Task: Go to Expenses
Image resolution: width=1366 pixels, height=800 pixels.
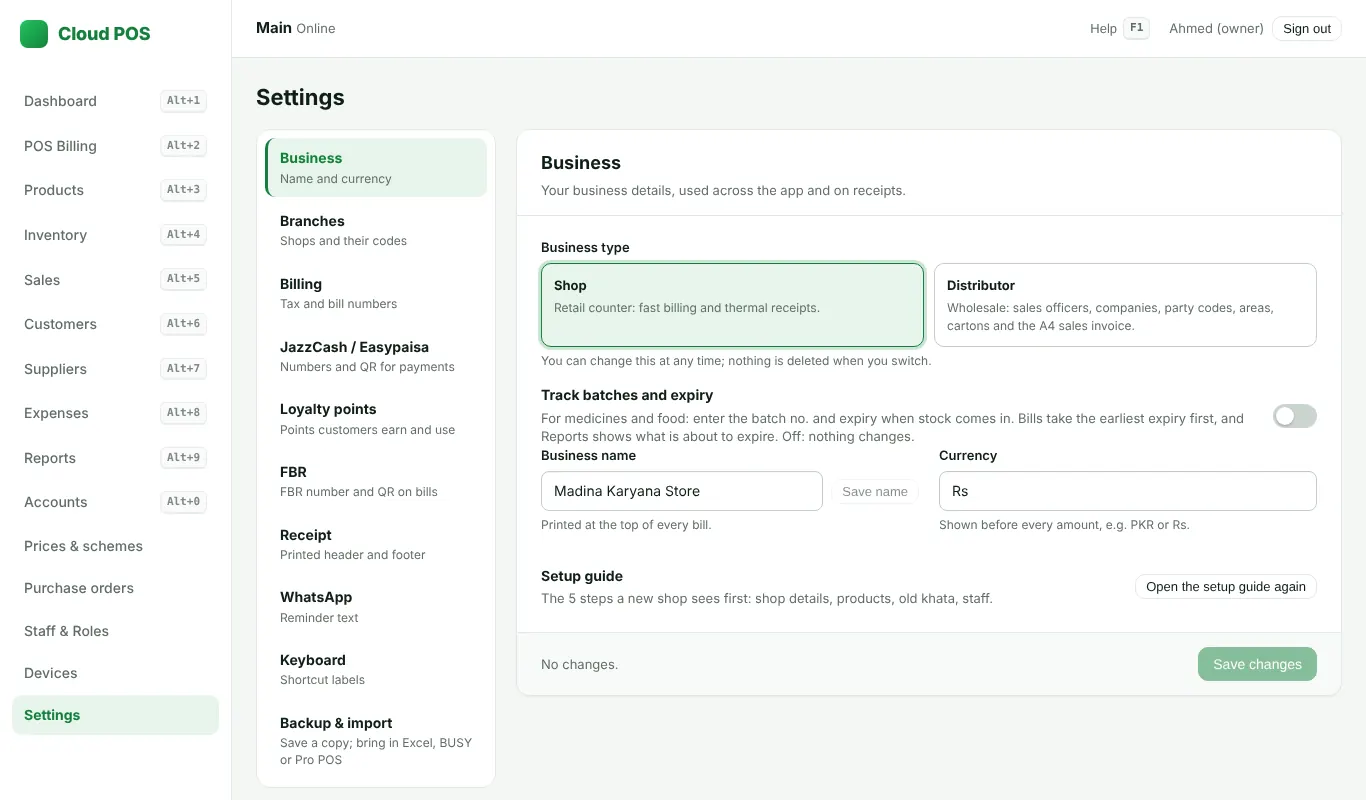Action: (115, 413)
